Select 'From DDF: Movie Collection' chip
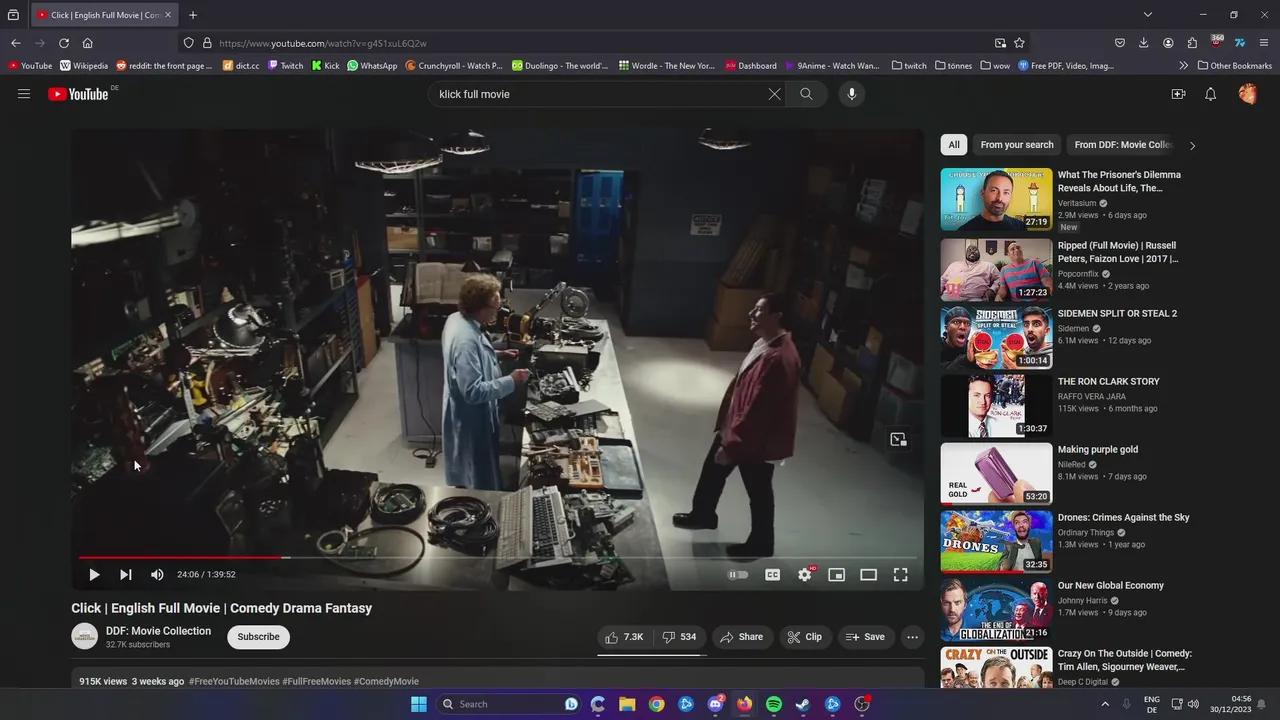Viewport: 1280px width, 720px height. pyautogui.click(x=1122, y=145)
